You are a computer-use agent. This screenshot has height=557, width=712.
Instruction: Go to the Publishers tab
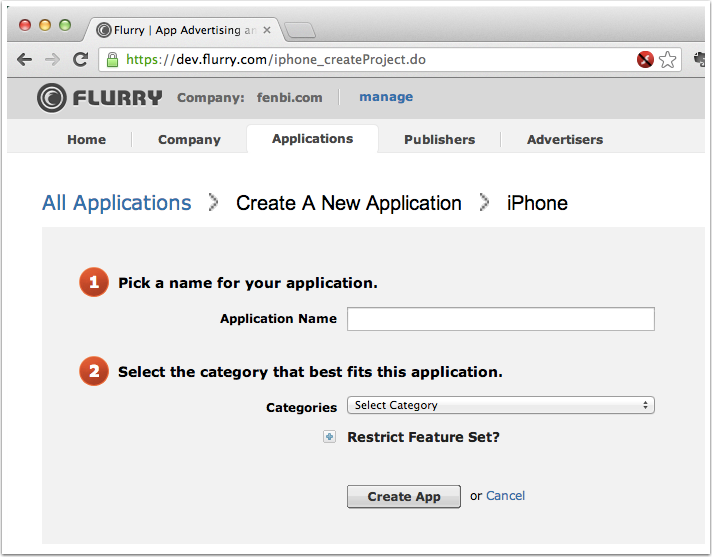click(439, 139)
